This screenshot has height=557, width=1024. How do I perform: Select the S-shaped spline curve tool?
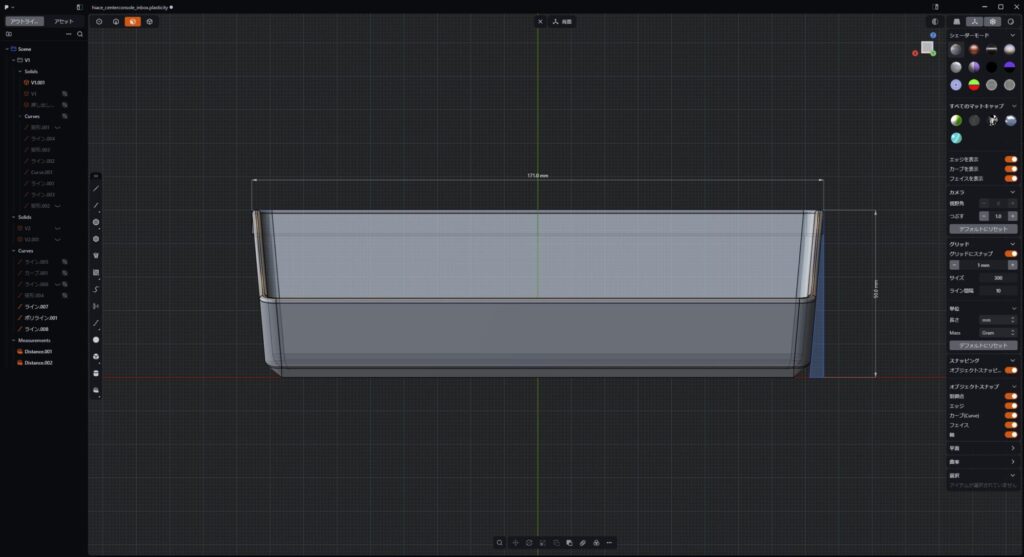96,289
